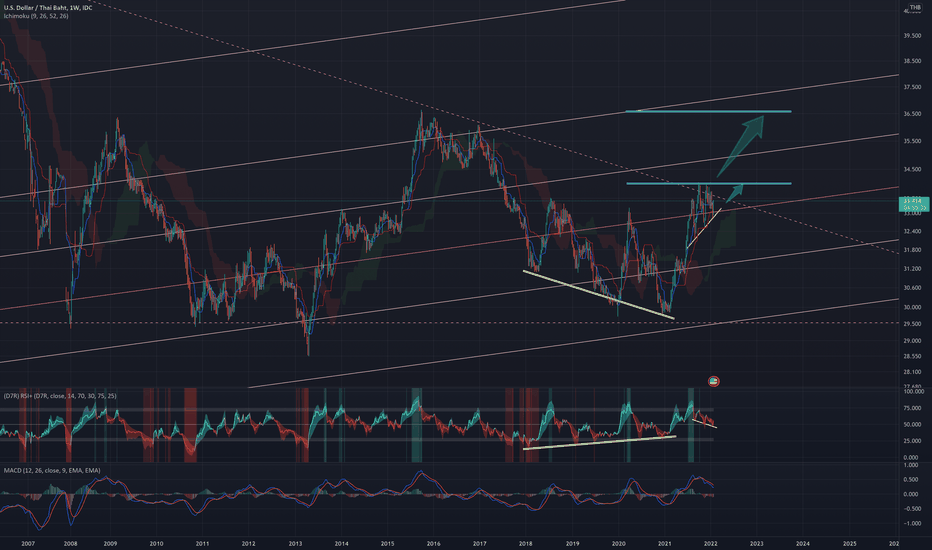Click the 31.800 price axis label
This screenshot has width=932, height=550.
(x=912, y=250)
